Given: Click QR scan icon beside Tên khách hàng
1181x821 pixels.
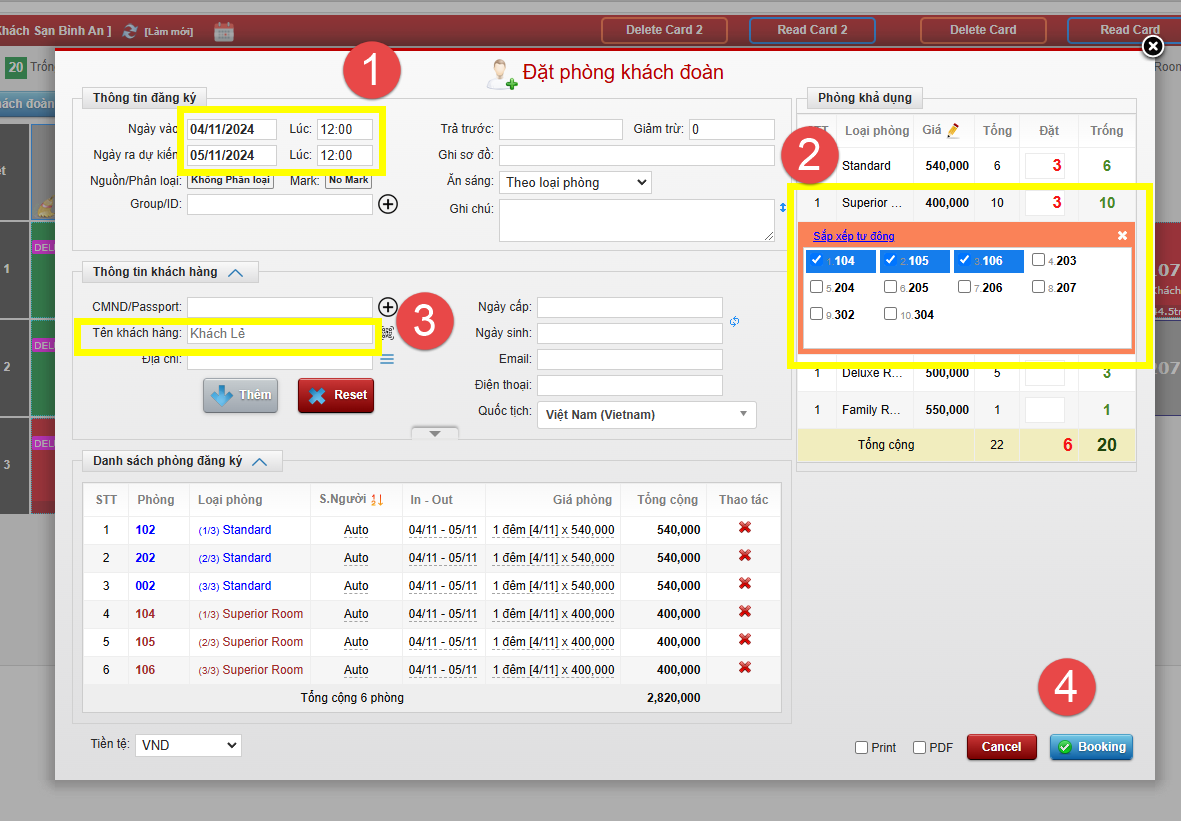Looking at the screenshot, I should pyautogui.click(x=388, y=333).
